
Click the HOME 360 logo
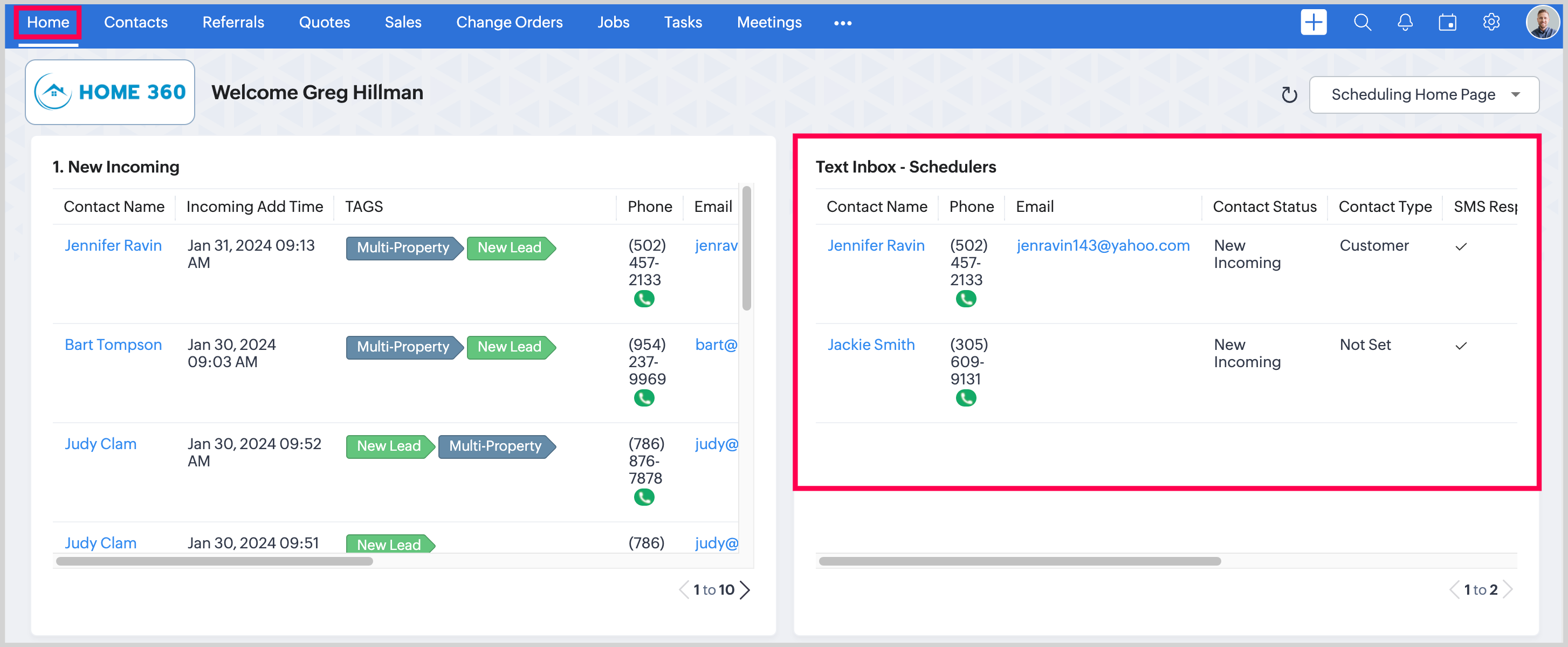110,93
